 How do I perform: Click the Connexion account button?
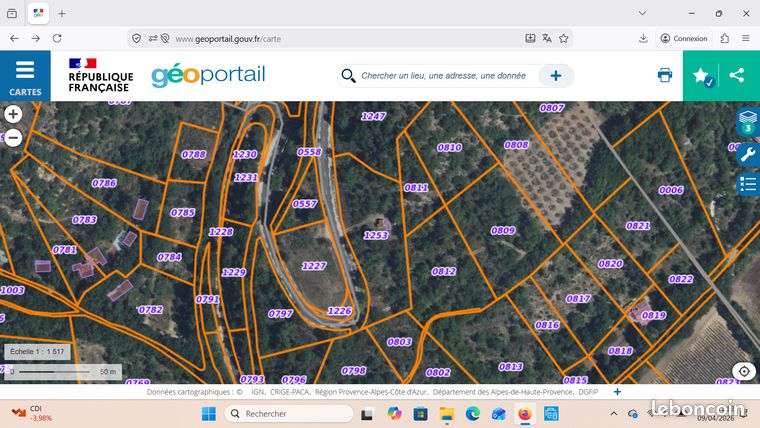(x=684, y=38)
